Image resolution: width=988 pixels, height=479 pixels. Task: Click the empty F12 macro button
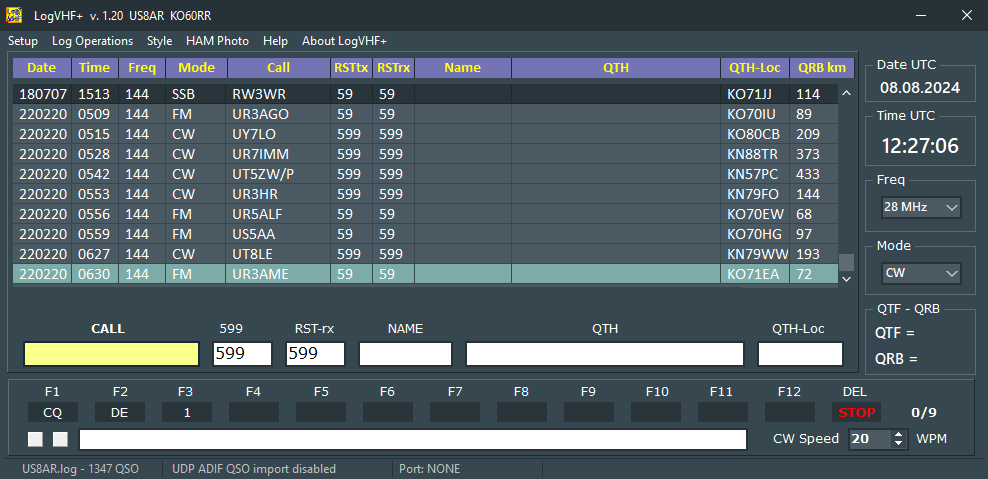tap(790, 412)
